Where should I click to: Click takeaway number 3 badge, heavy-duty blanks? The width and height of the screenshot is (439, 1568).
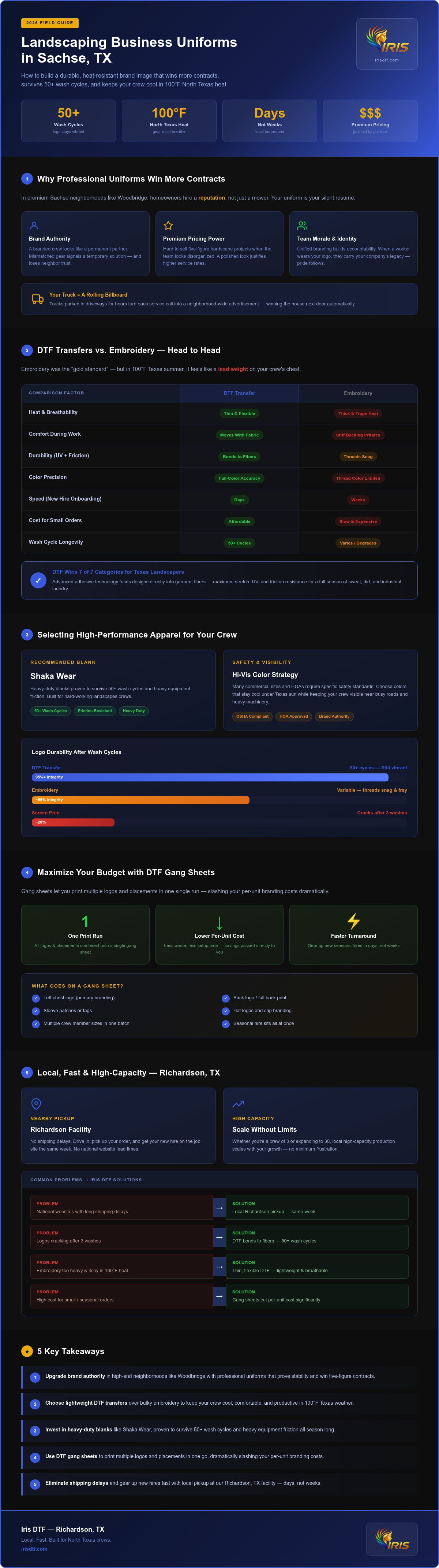tap(35, 1431)
